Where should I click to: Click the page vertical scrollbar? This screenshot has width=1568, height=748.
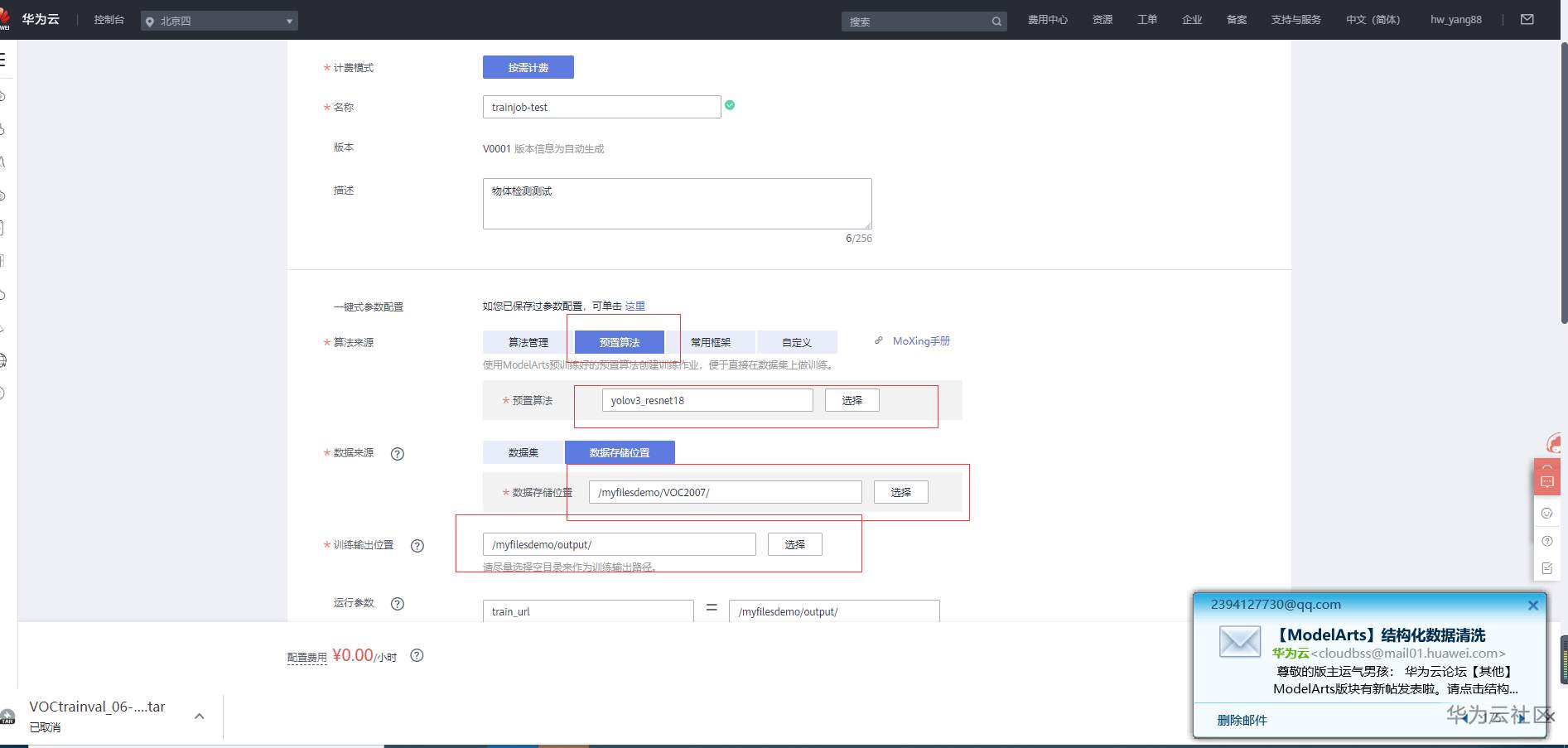click(1564, 182)
